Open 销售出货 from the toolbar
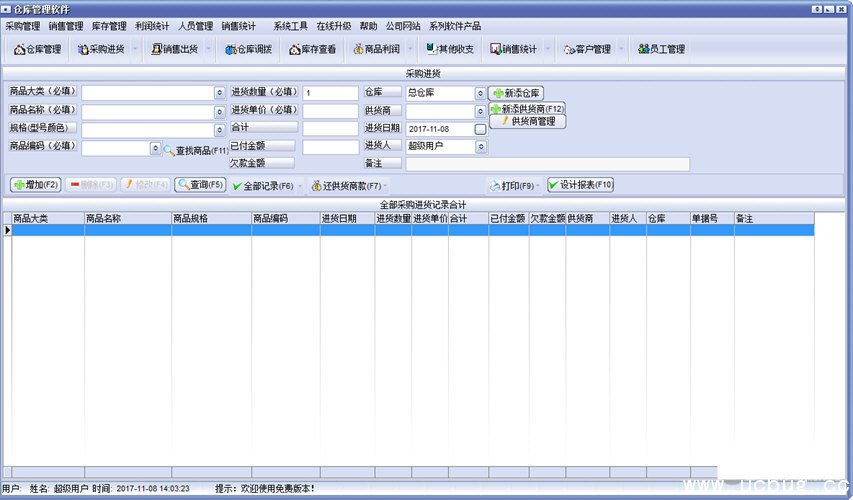The height and width of the screenshot is (500, 853). (174, 49)
